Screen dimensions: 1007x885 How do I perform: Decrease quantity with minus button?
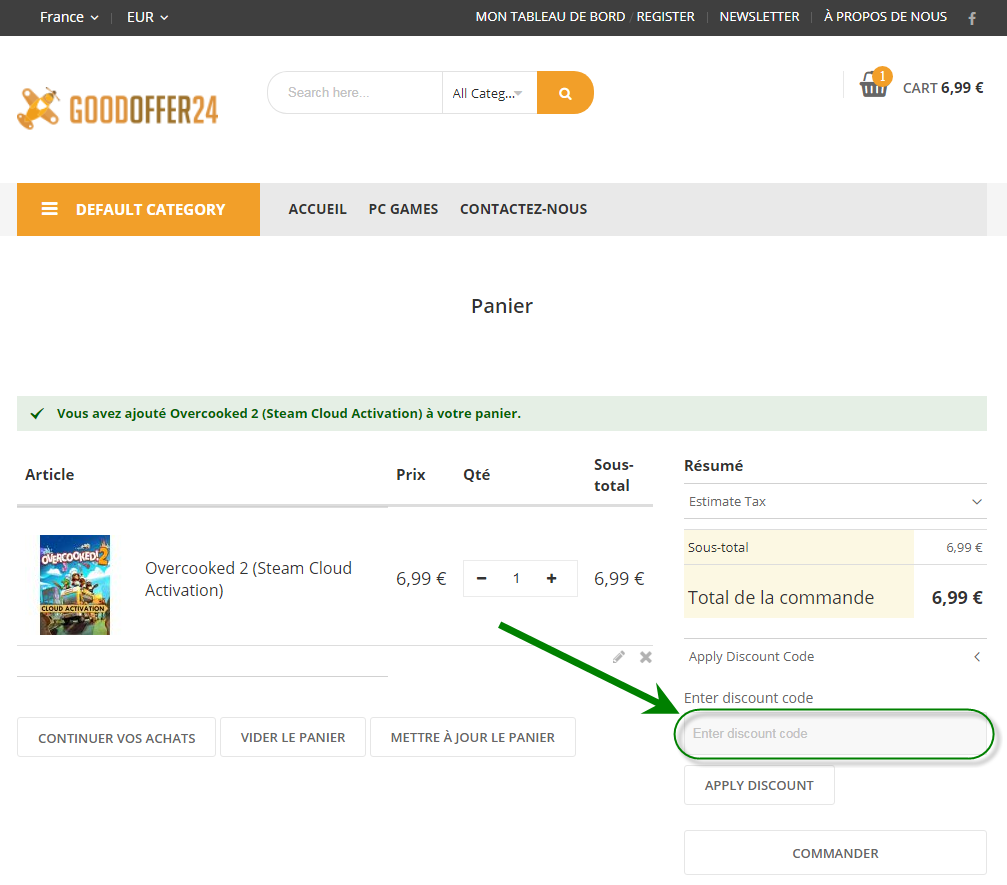481,578
